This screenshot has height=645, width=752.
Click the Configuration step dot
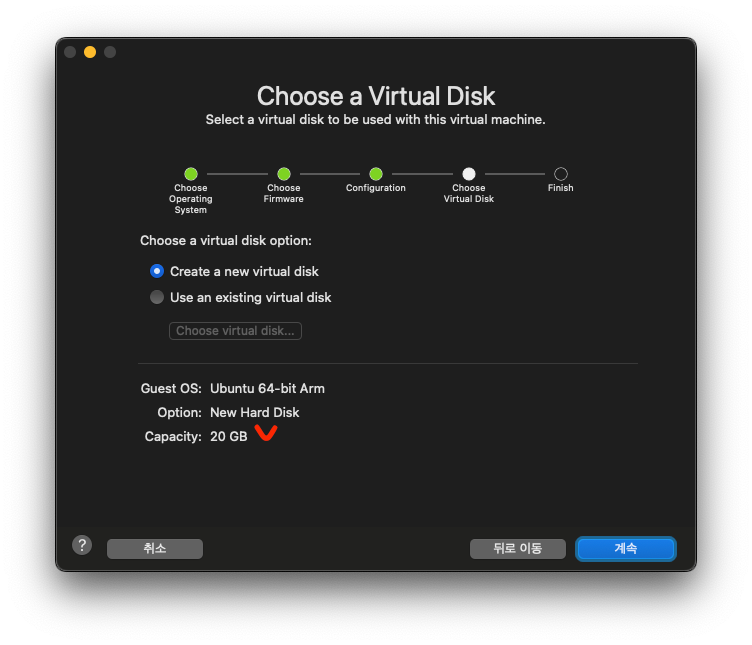coord(376,174)
